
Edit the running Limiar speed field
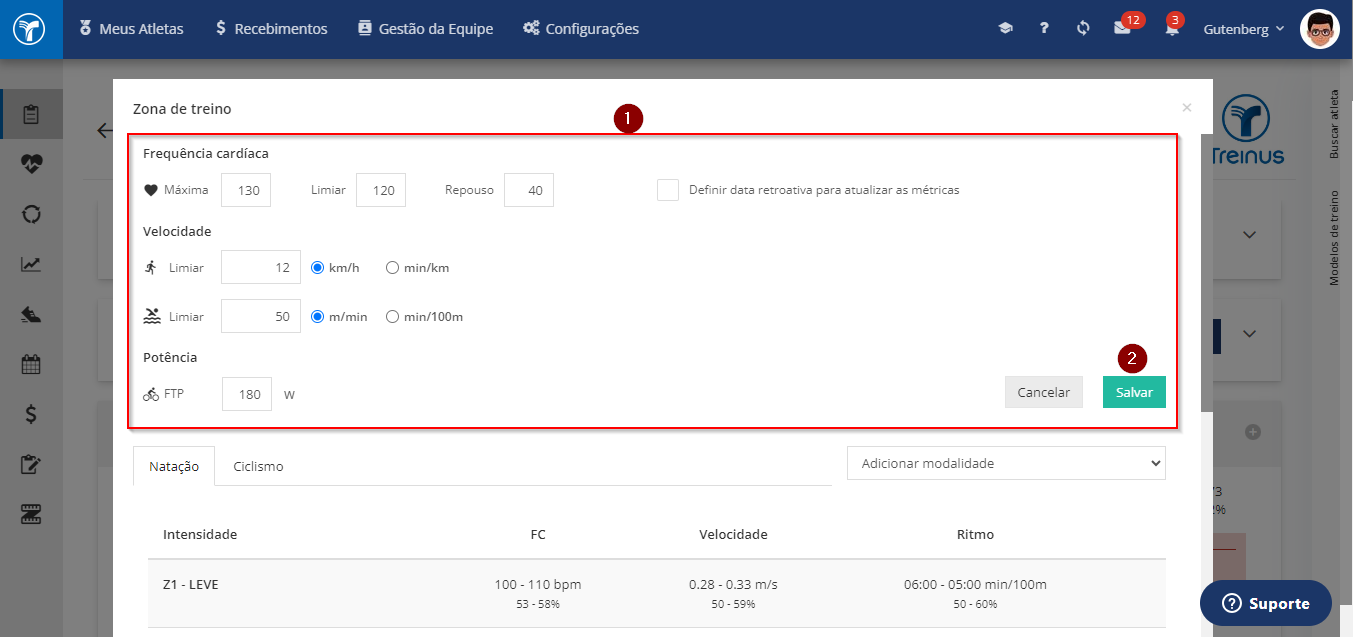pyautogui.click(x=261, y=267)
